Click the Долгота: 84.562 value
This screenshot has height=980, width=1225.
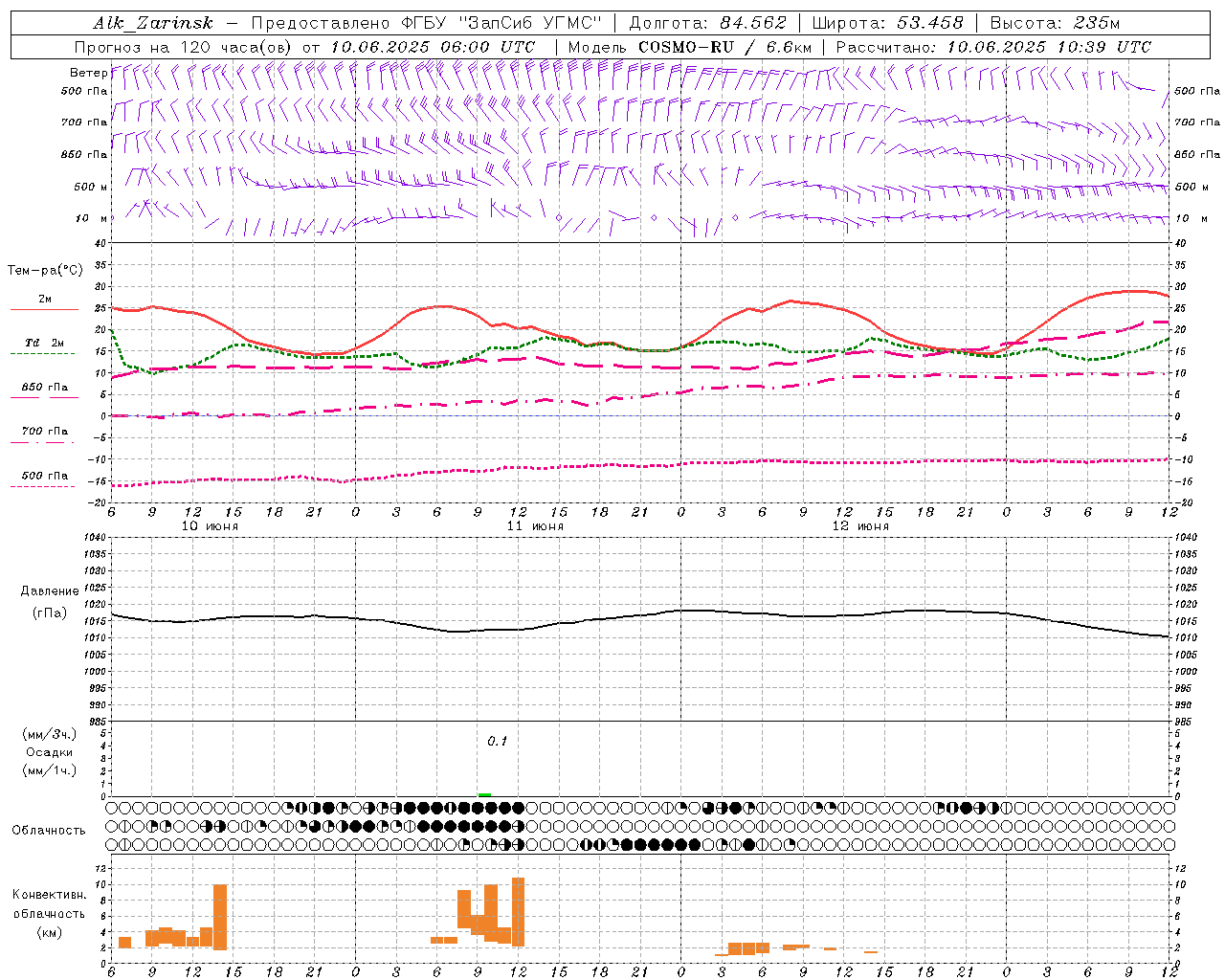click(x=707, y=23)
